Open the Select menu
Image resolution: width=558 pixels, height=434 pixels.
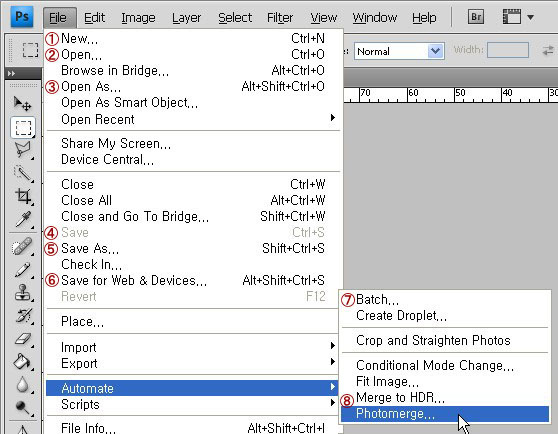coord(235,17)
